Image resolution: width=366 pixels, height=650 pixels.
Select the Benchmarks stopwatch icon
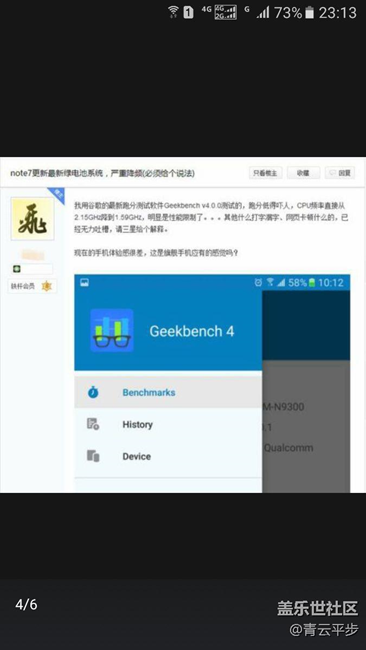pyautogui.click(x=93, y=392)
